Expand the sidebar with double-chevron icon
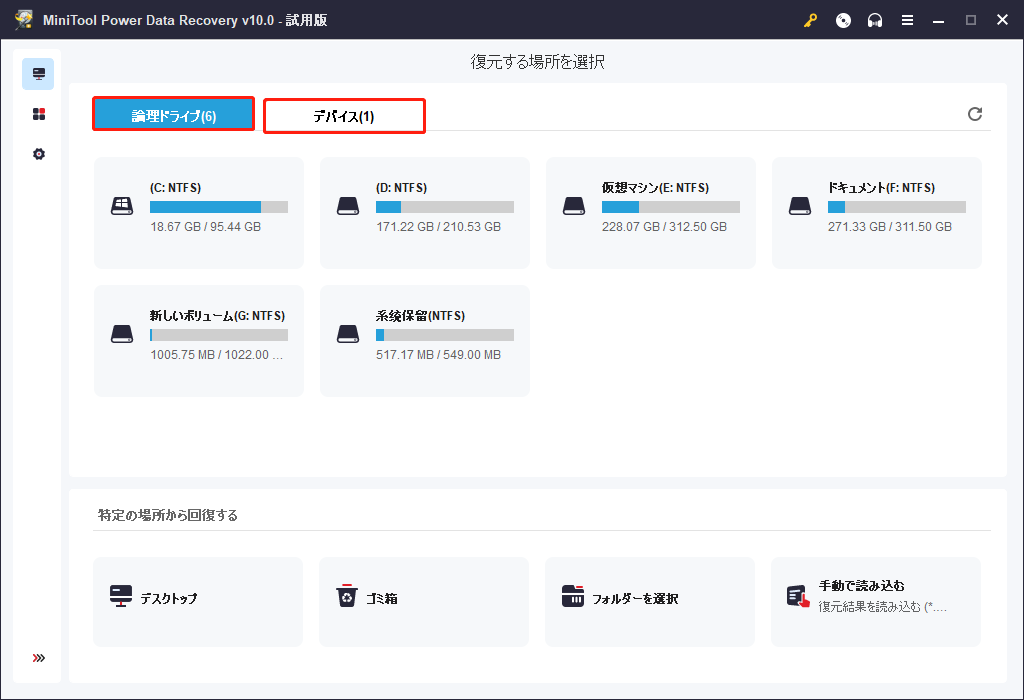 39,658
